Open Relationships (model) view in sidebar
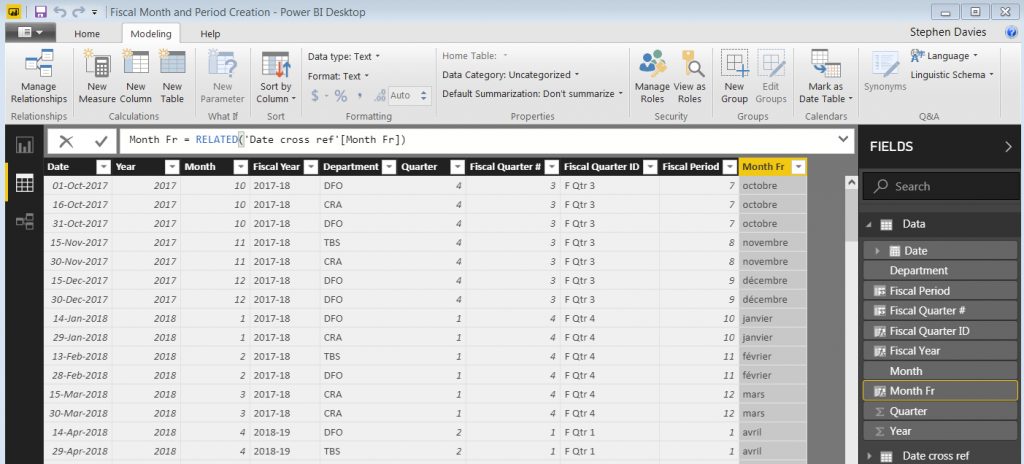Image resolution: width=1024 pixels, height=464 pixels. 24,221
